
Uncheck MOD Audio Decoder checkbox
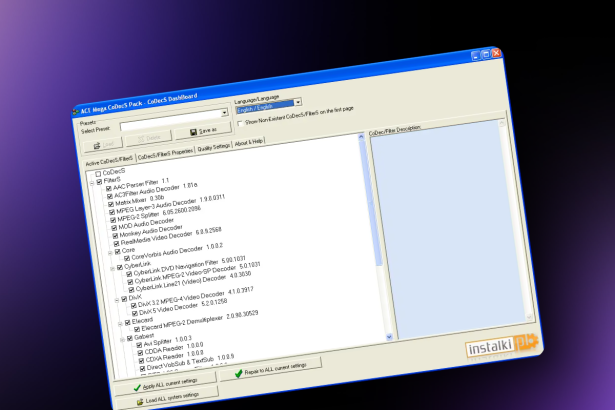point(114,228)
